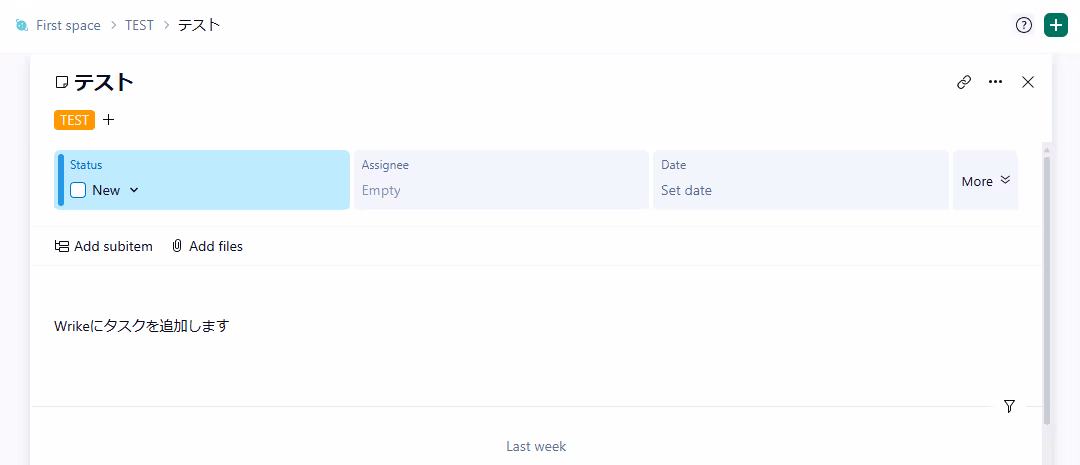This screenshot has width=1080, height=465.
Task: Click the green plus create button
Action: coord(1055,25)
